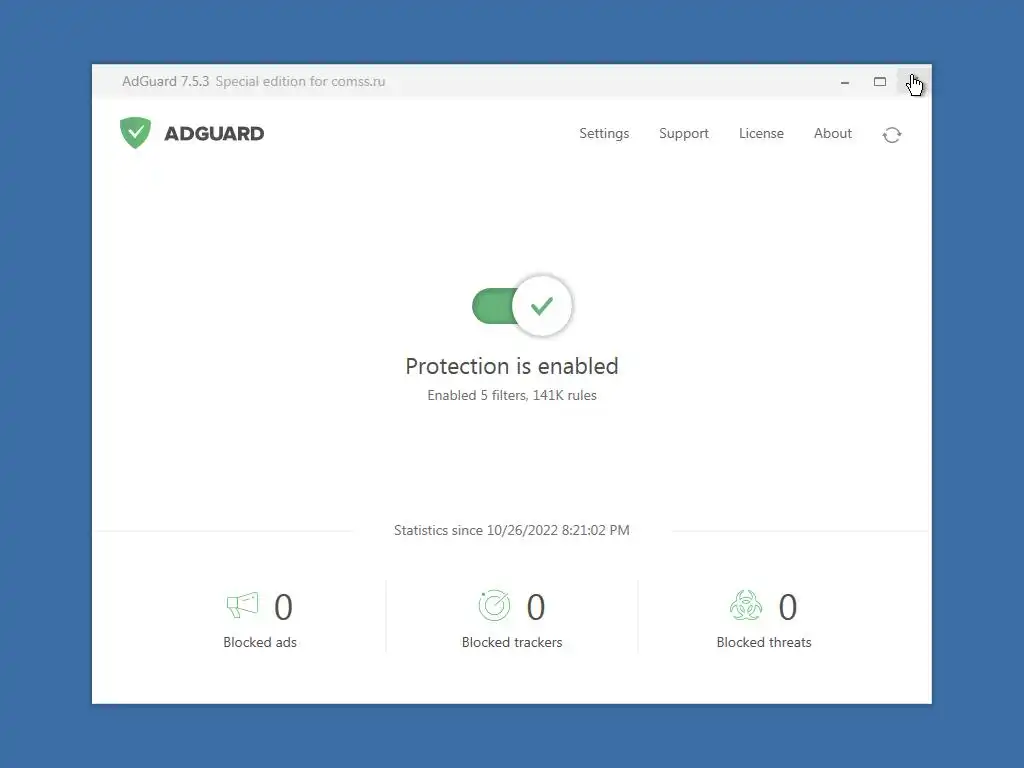This screenshot has height=768, width=1024.
Task: Open the Support page
Action: coord(683,133)
